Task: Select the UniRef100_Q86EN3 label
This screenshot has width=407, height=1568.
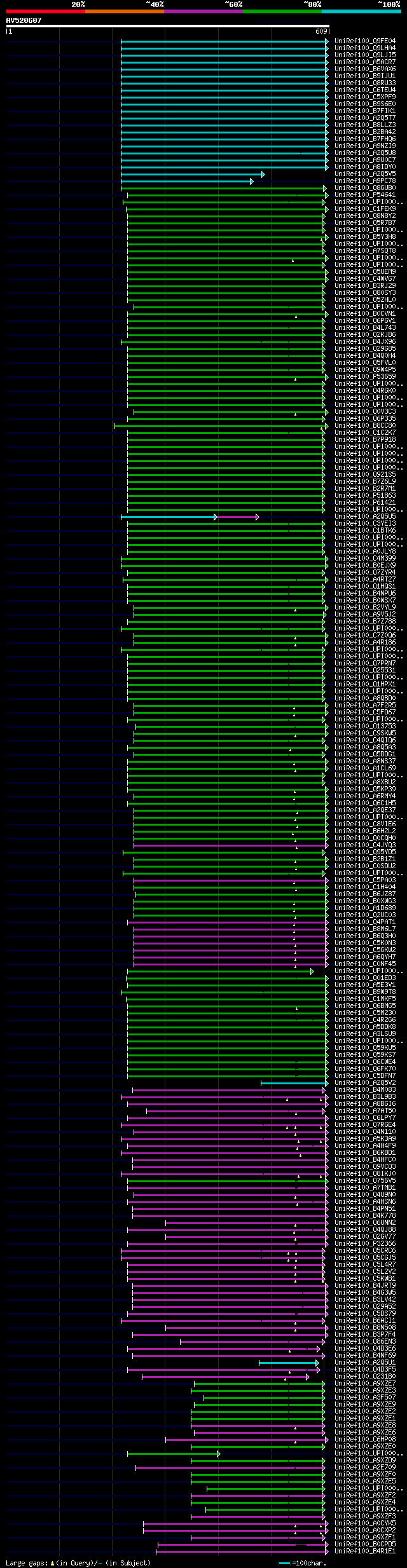Action: coord(365,1342)
